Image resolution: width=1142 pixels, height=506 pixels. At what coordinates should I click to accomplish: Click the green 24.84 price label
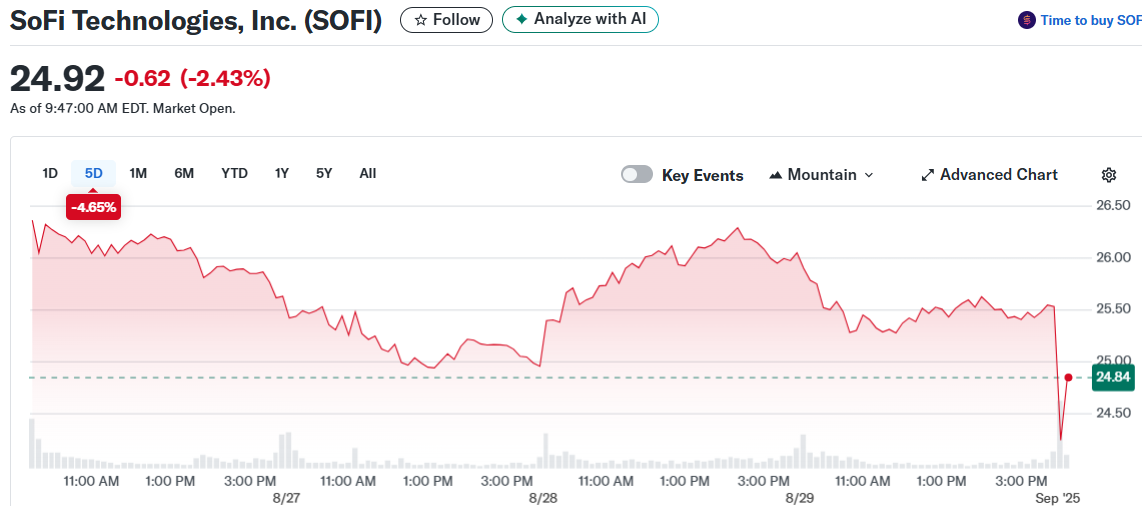[x=1114, y=377]
